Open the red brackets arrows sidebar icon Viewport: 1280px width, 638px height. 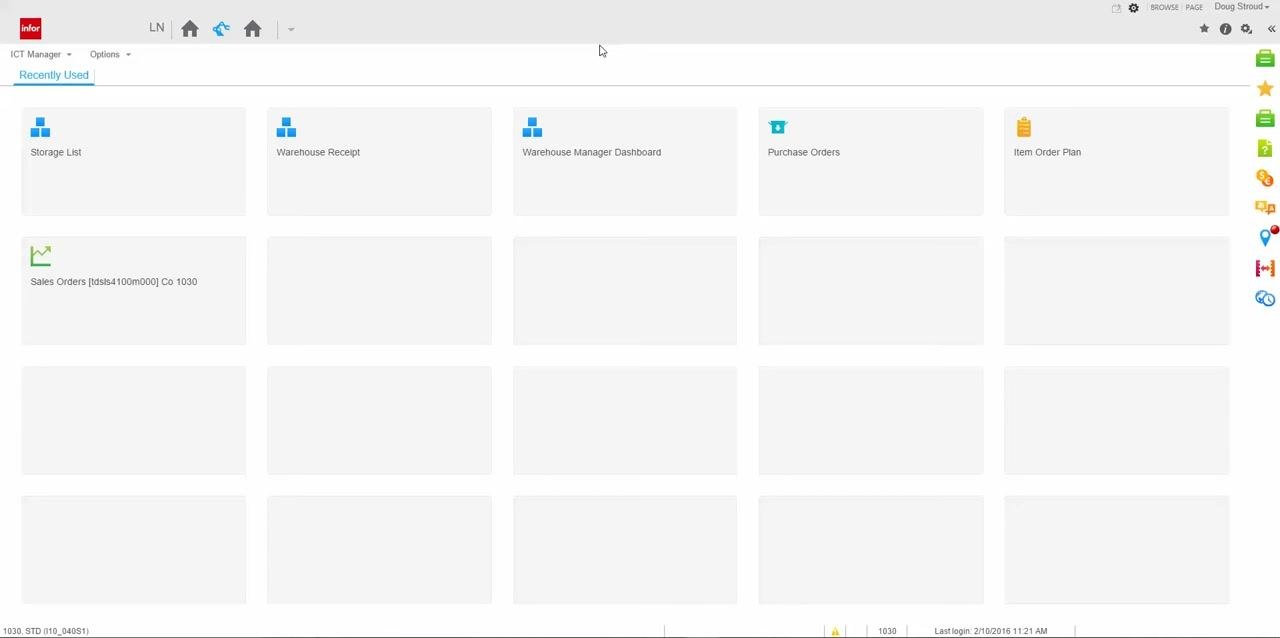click(x=1265, y=268)
